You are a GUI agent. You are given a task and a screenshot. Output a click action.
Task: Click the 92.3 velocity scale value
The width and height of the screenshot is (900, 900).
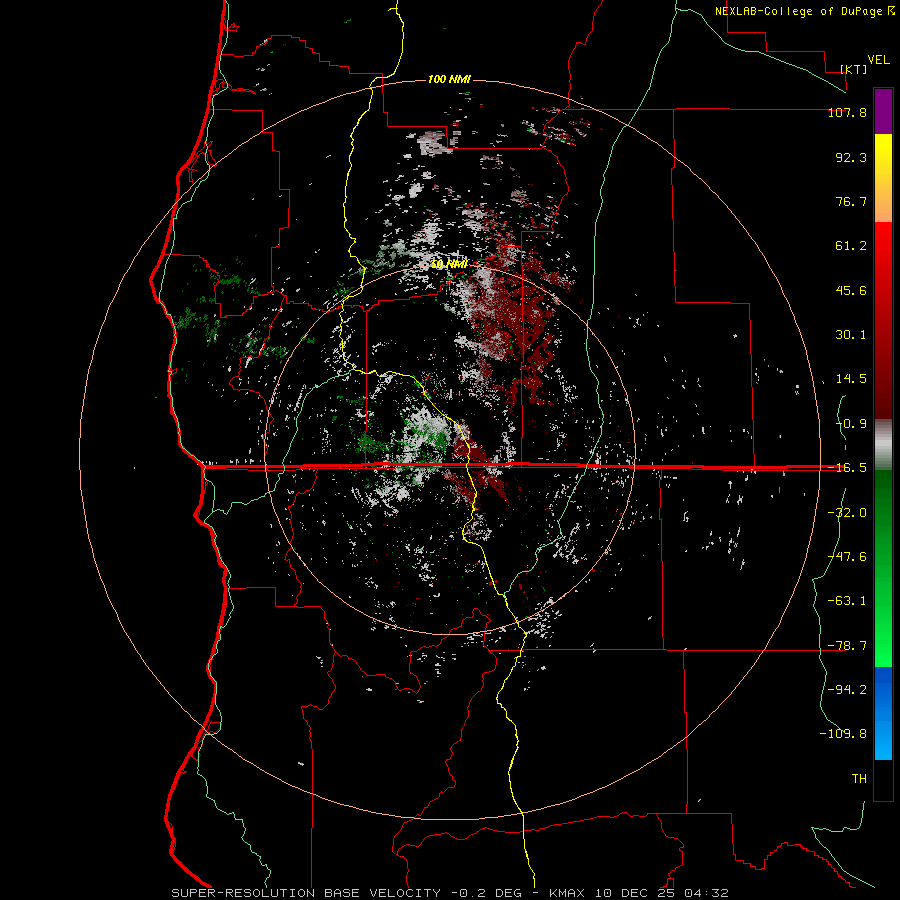tap(851, 157)
